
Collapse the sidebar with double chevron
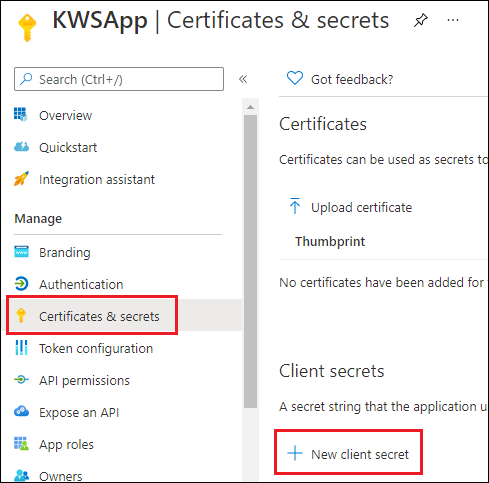(243, 79)
